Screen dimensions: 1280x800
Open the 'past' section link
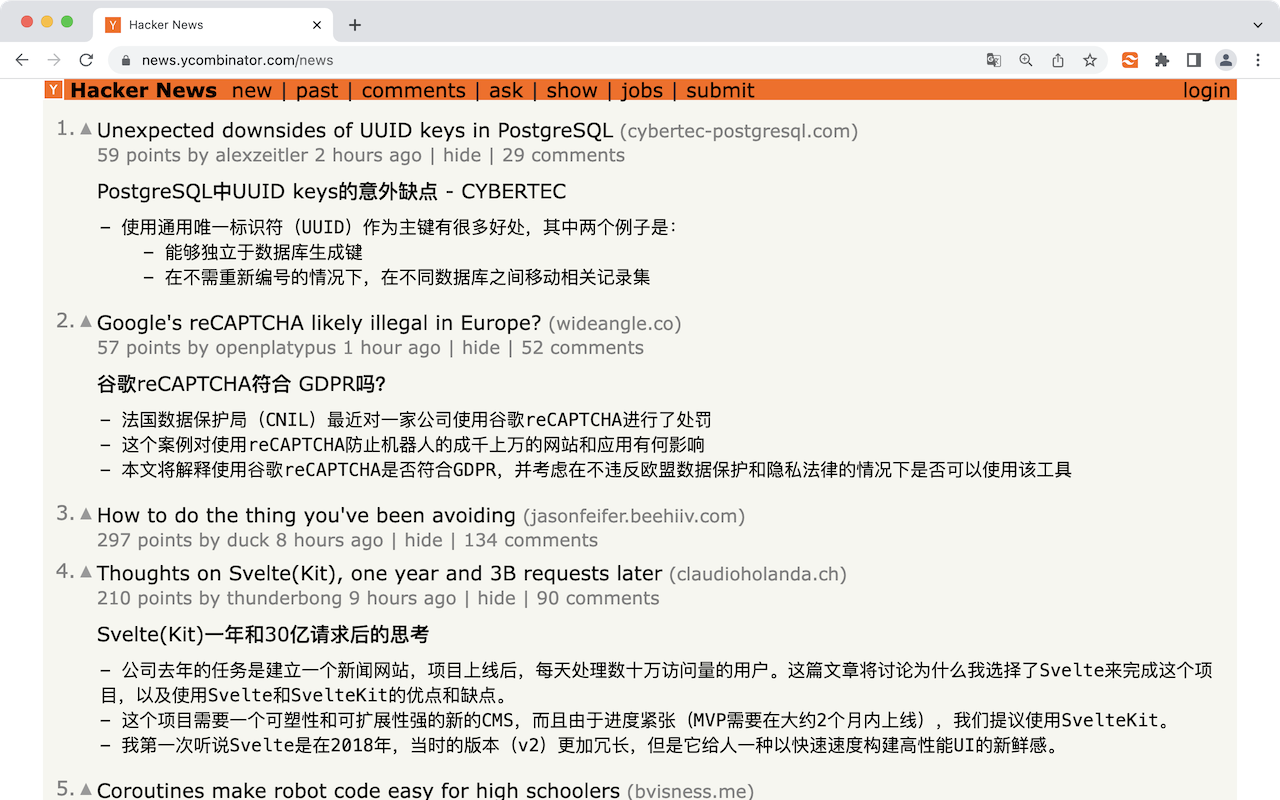pos(317,90)
